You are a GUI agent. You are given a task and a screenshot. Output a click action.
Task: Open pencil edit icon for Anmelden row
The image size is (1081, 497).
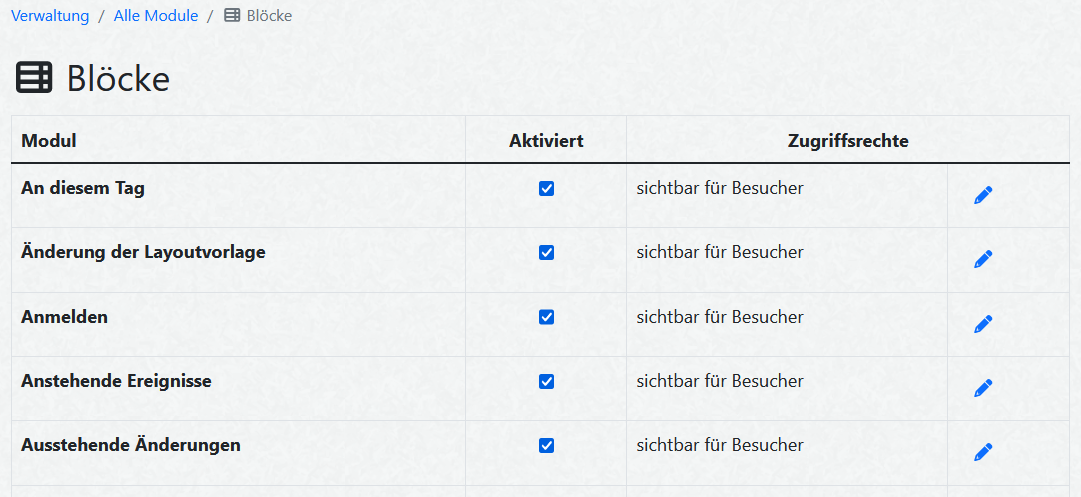[x=983, y=324]
